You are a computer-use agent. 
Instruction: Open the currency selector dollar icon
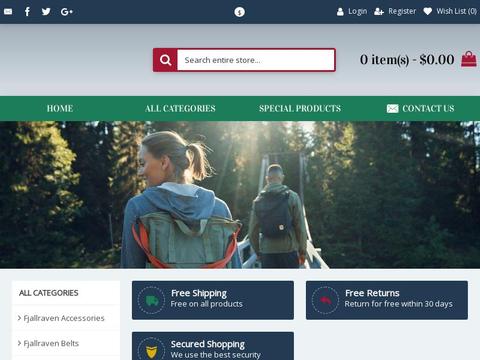click(x=239, y=12)
